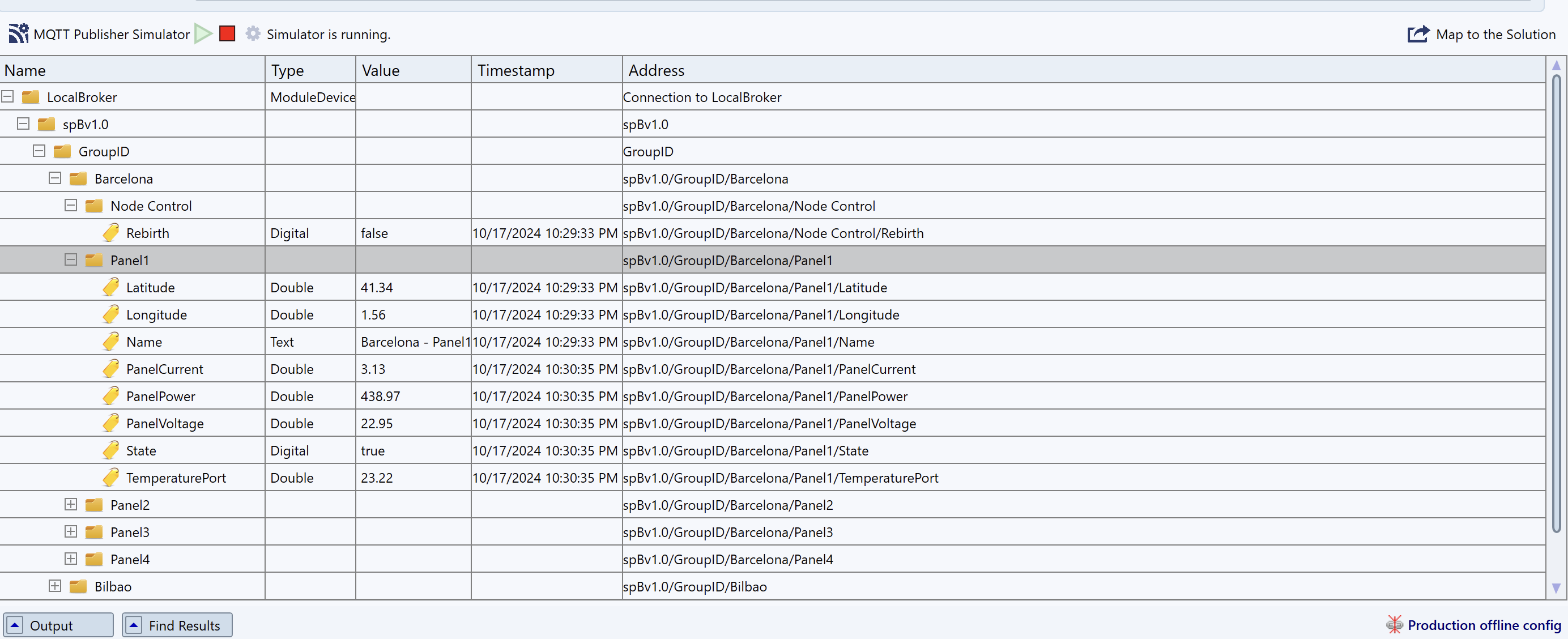Viewport: 1568px width, 639px height.
Task: Sort by the Name column header
Action: point(132,70)
